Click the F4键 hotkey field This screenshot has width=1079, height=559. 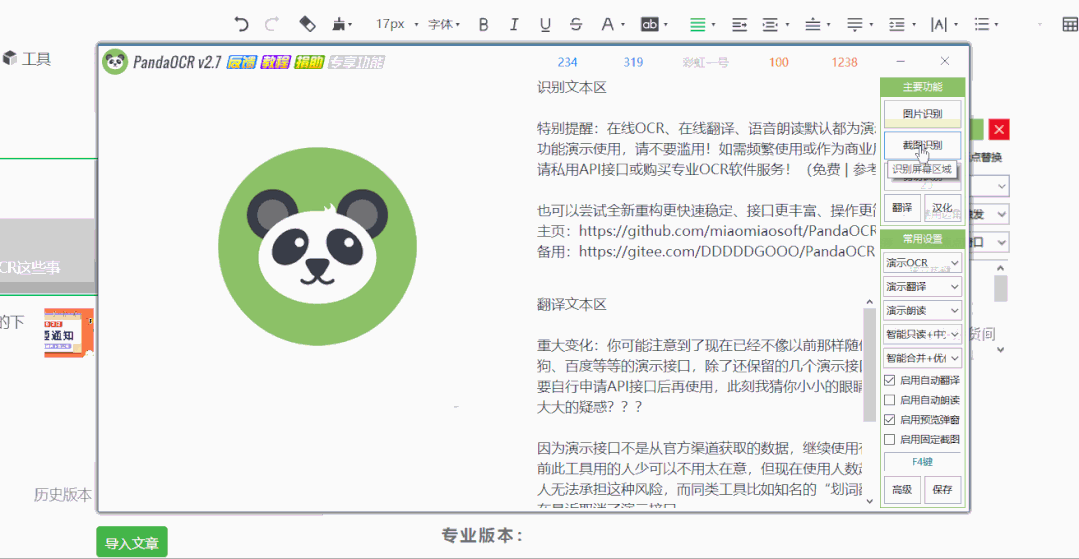922,462
